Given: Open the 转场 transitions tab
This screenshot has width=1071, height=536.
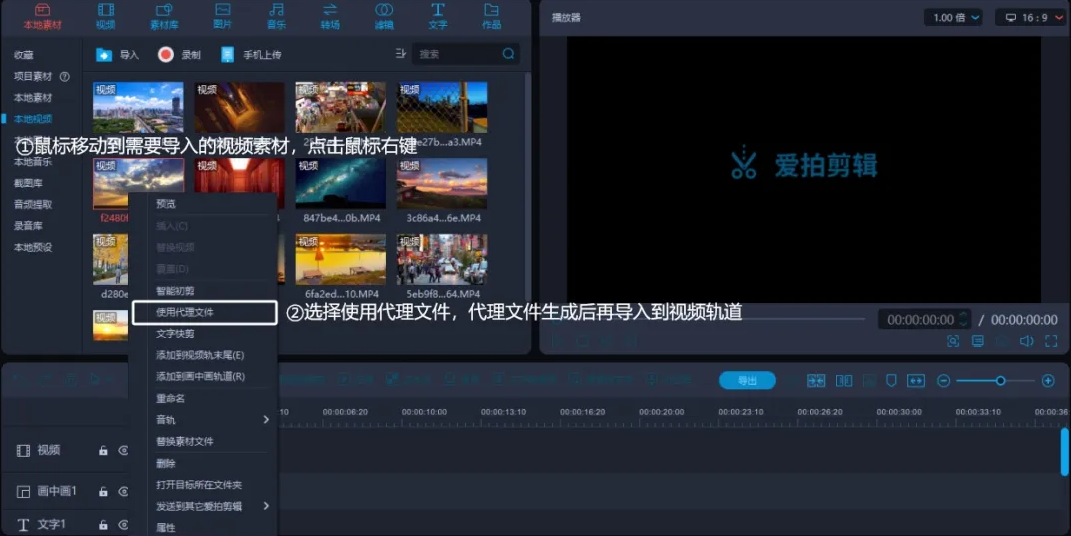Looking at the screenshot, I should click(330, 16).
